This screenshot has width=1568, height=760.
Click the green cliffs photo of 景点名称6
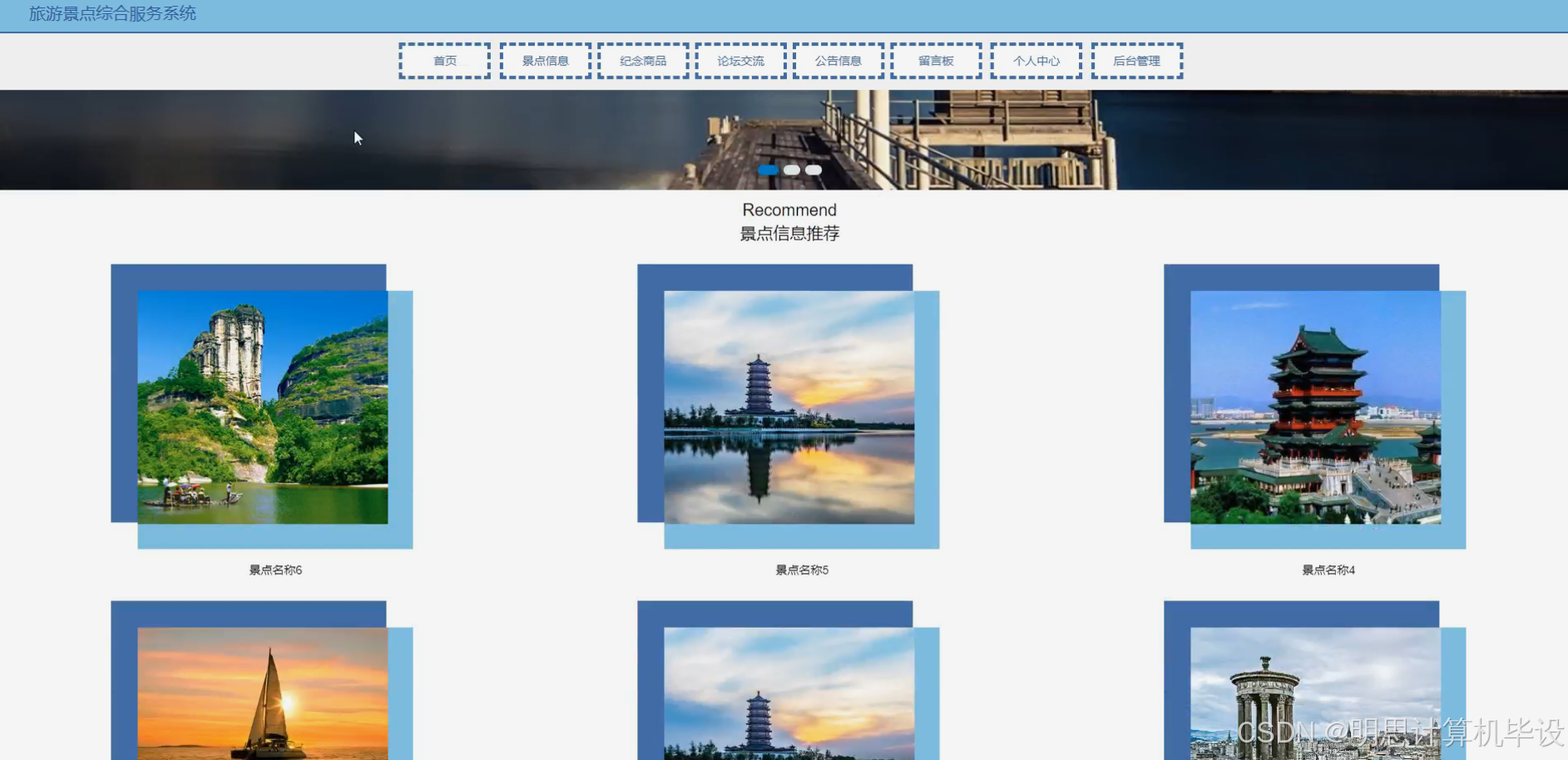(263, 405)
